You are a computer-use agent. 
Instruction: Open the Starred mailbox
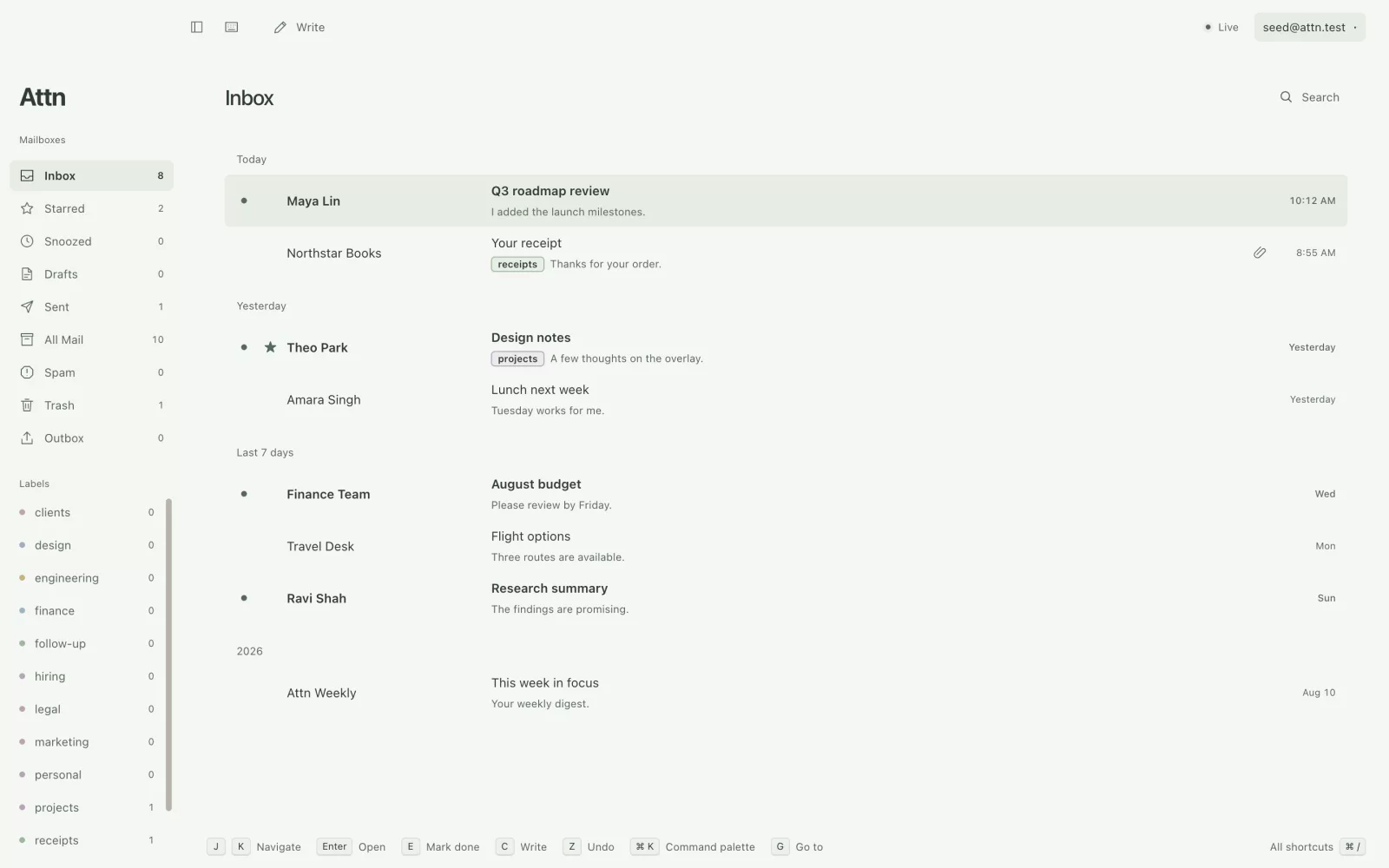(x=91, y=208)
